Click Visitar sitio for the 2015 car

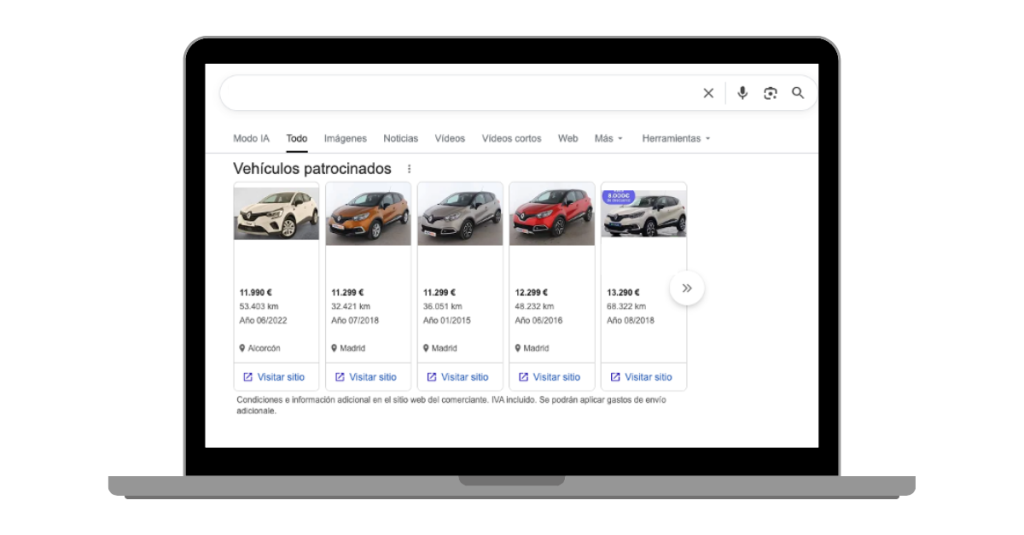pos(464,377)
